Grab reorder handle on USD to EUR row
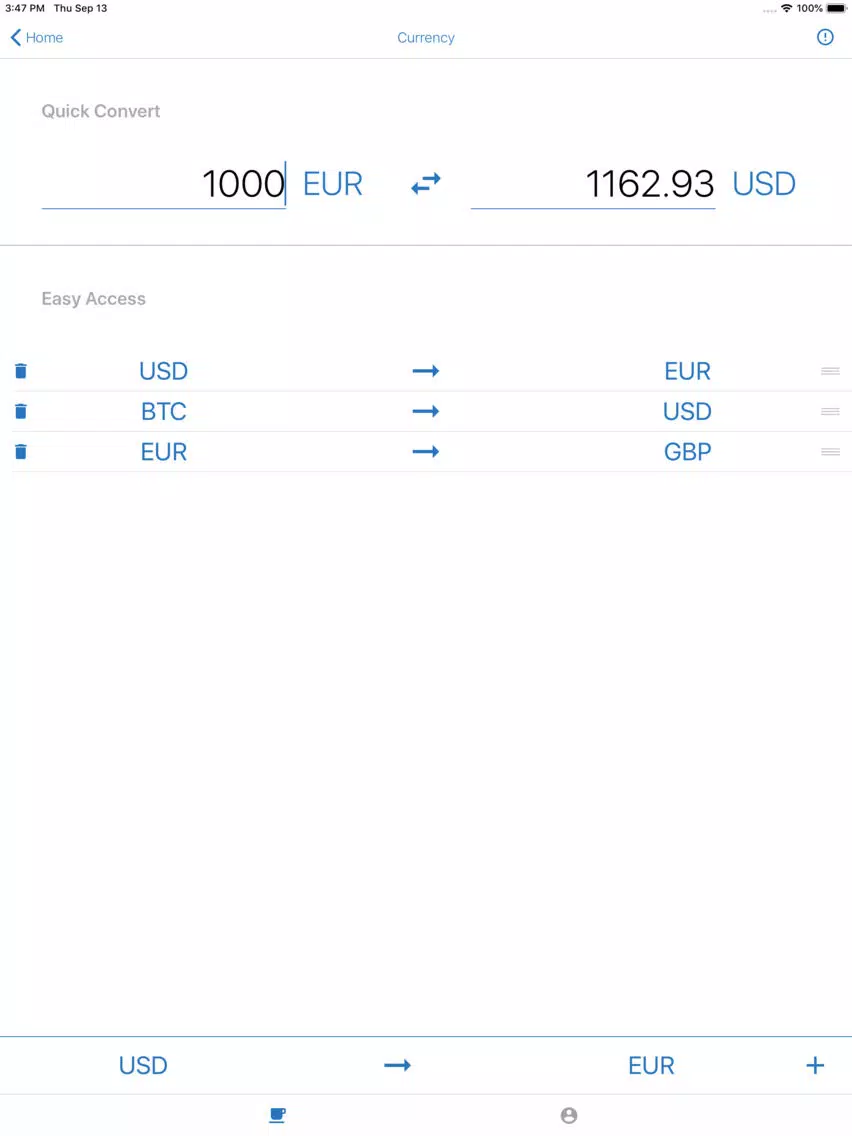Screen dimensions: 852x1136 coord(830,371)
